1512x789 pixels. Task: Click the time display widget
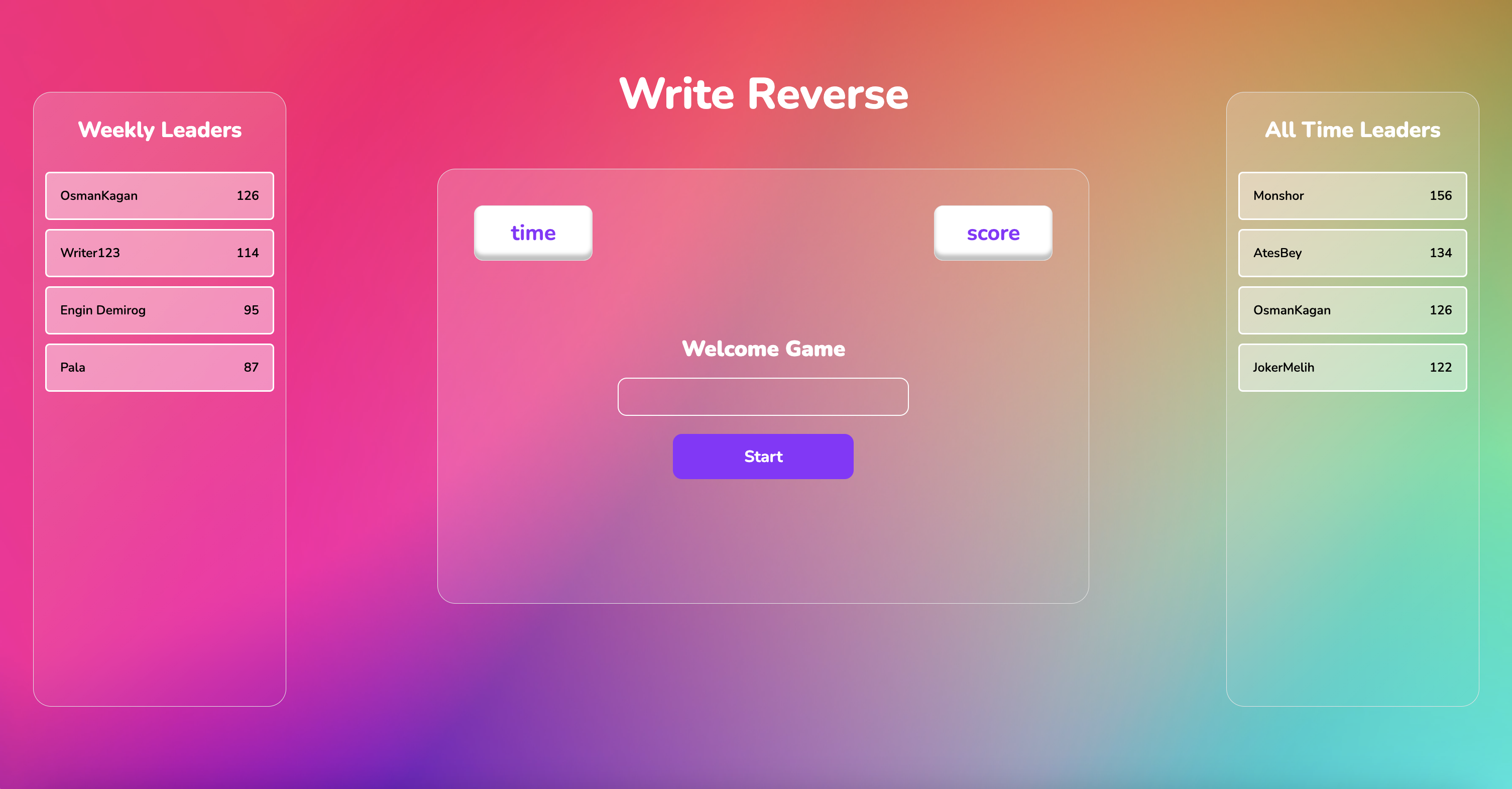coord(533,232)
